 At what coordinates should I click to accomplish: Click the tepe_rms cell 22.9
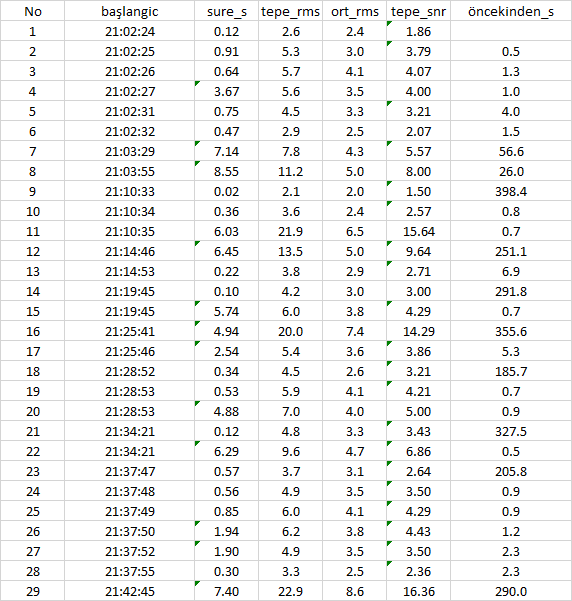pyautogui.click(x=291, y=591)
